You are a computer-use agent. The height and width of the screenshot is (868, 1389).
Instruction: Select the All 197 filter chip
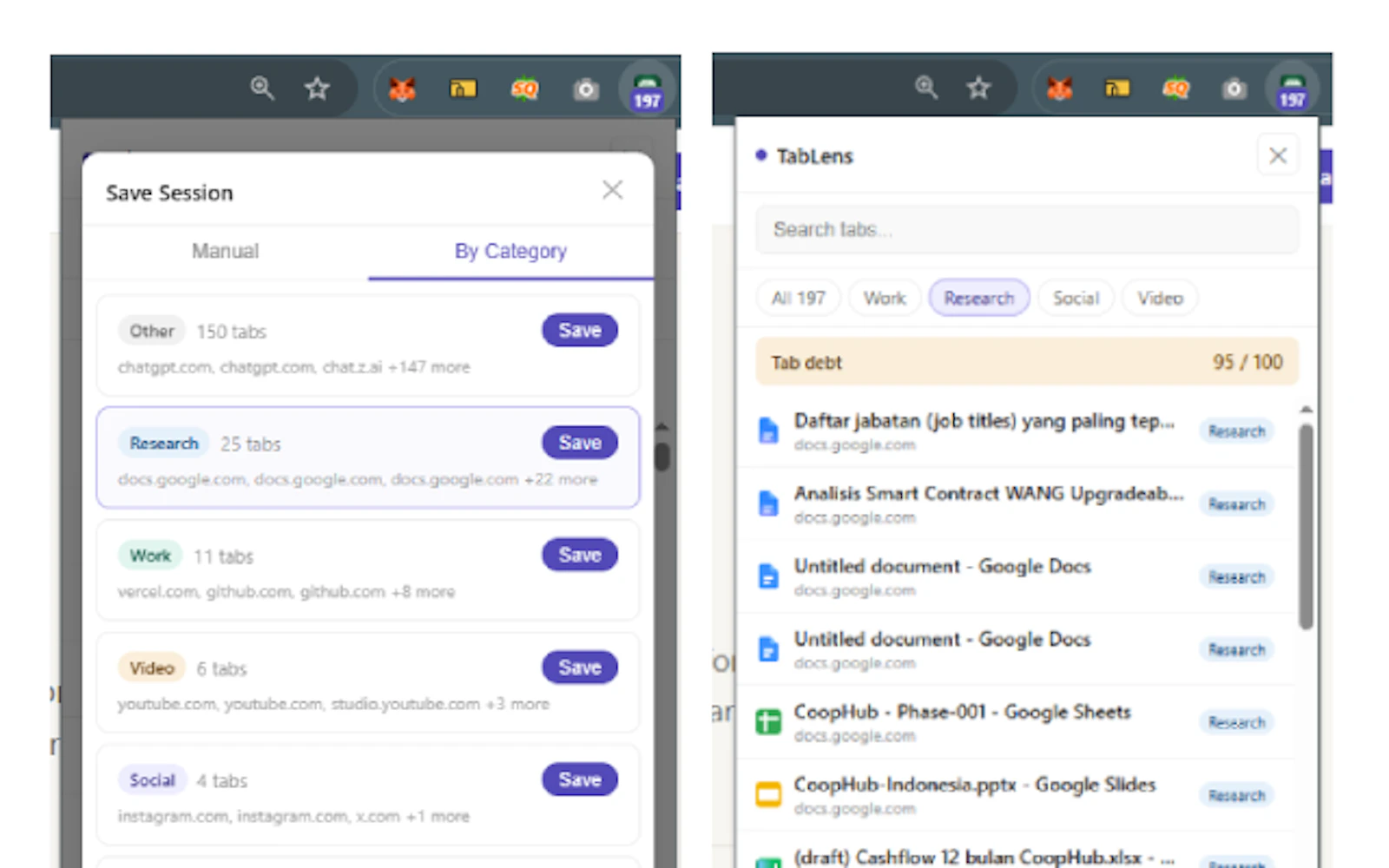(798, 298)
